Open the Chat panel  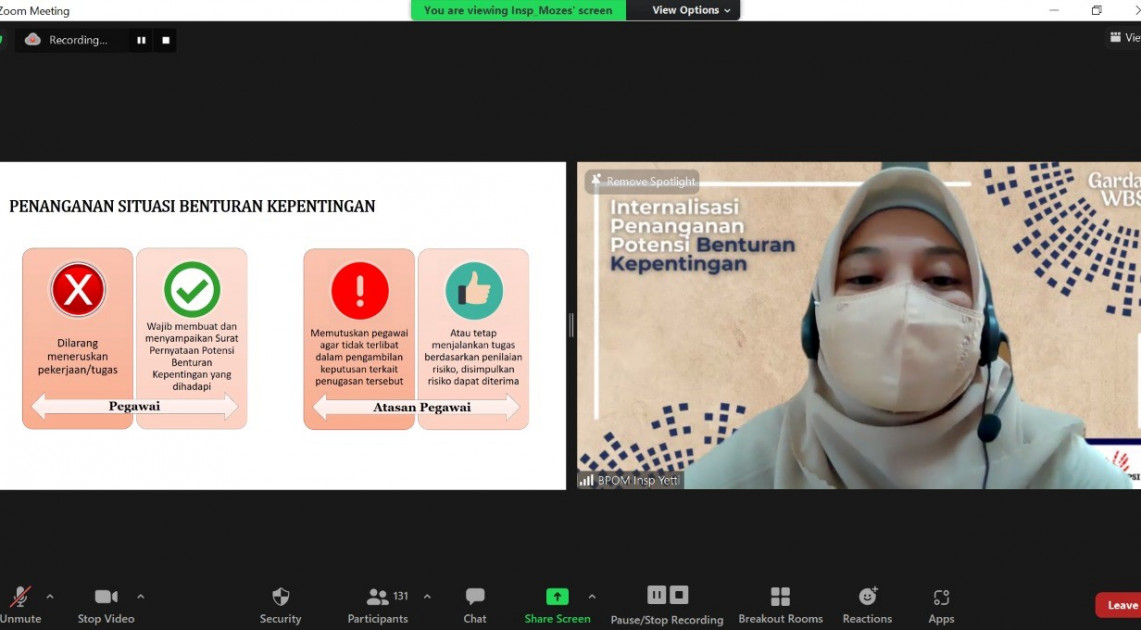pos(475,597)
